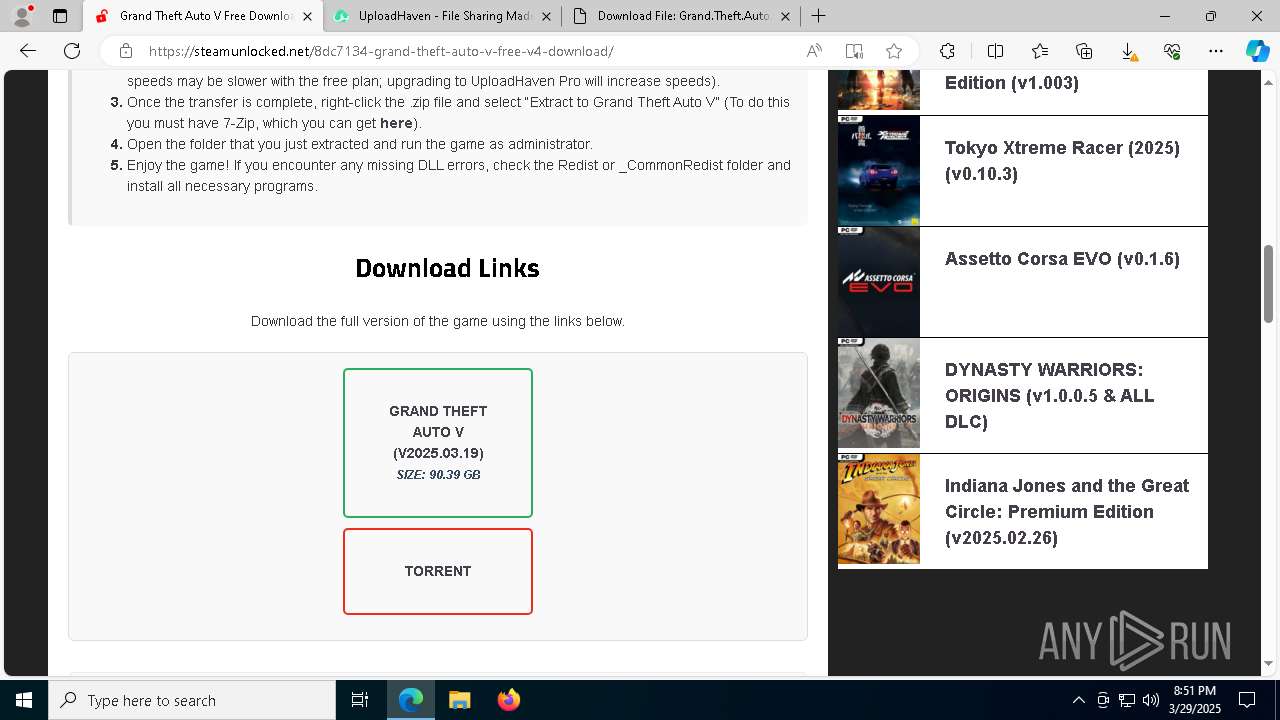Viewport: 1280px width, 720px height.
Task: Activate the Read aloud icon
Action: point(814,51)
